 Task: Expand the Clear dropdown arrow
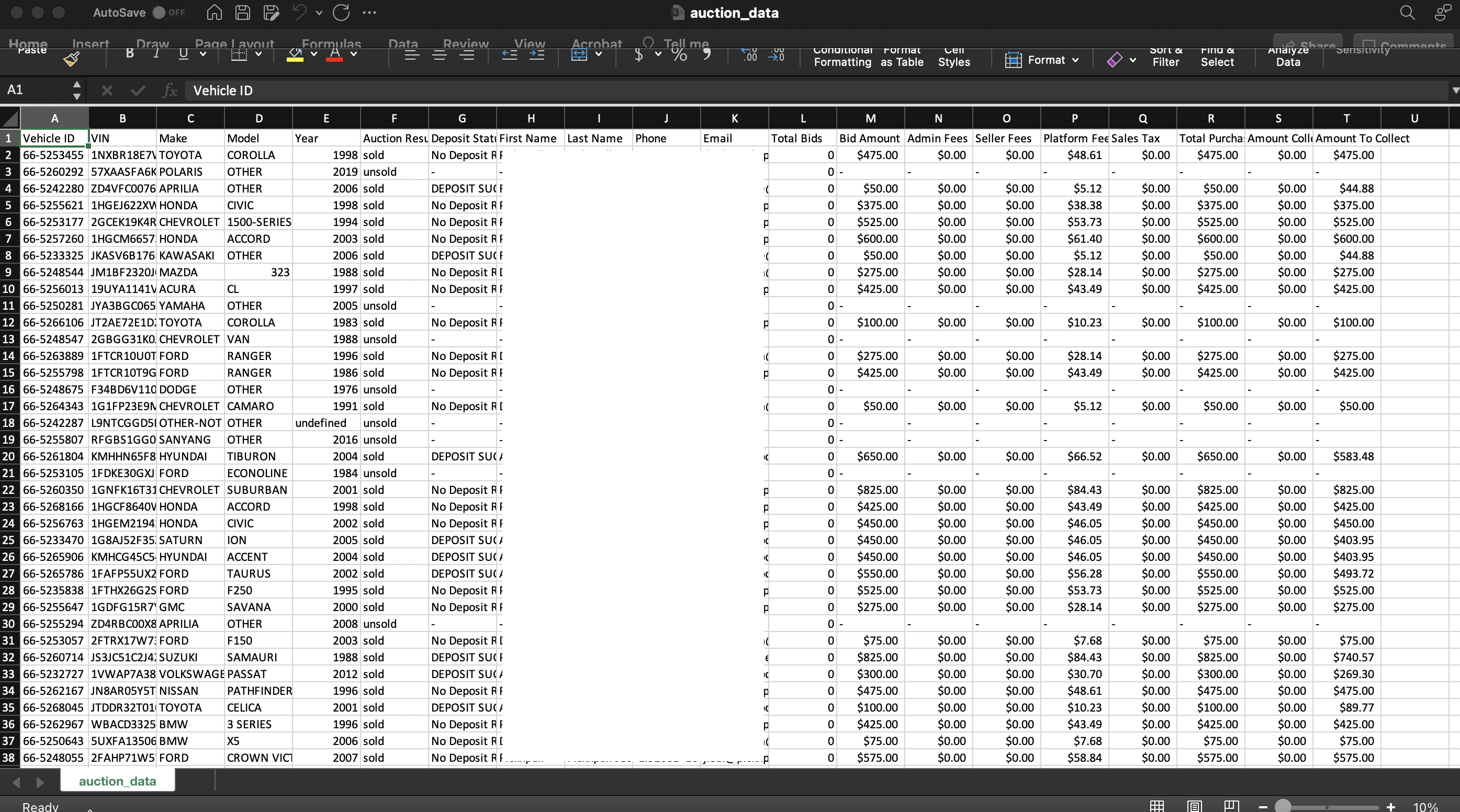pos(1132,60)
